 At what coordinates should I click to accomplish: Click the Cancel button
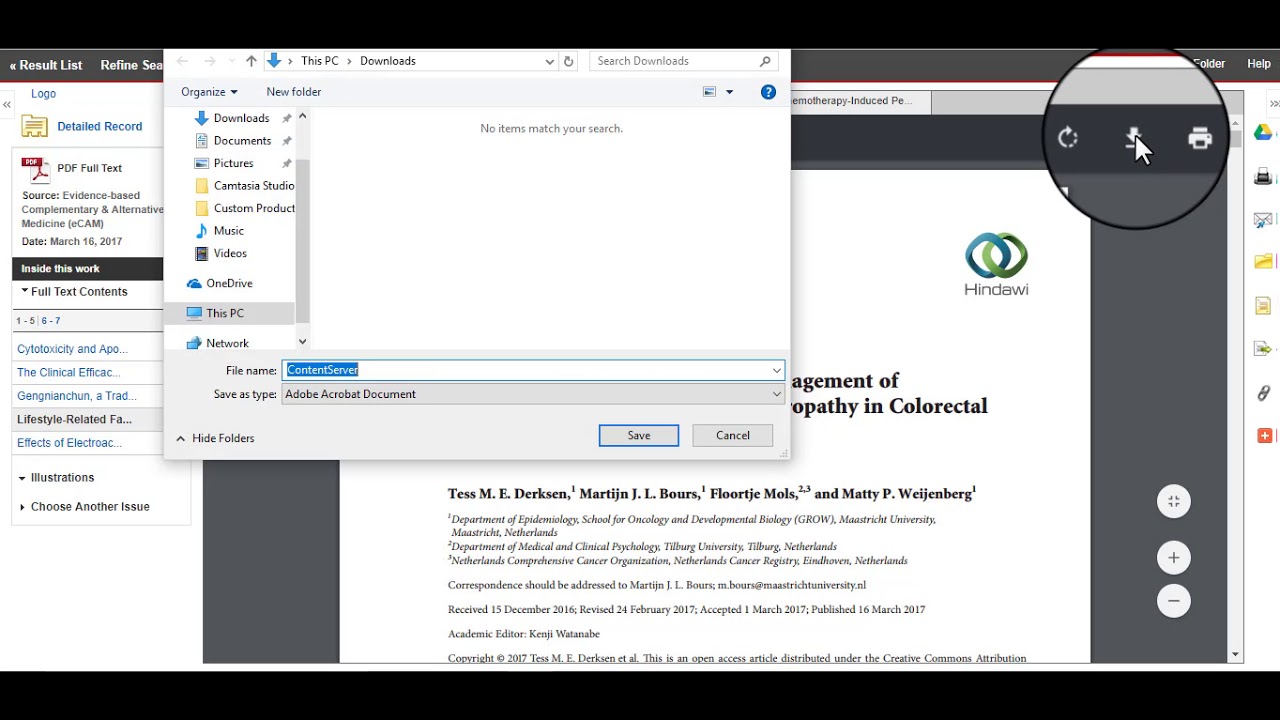pyautogui.click(x=733, y=435)
